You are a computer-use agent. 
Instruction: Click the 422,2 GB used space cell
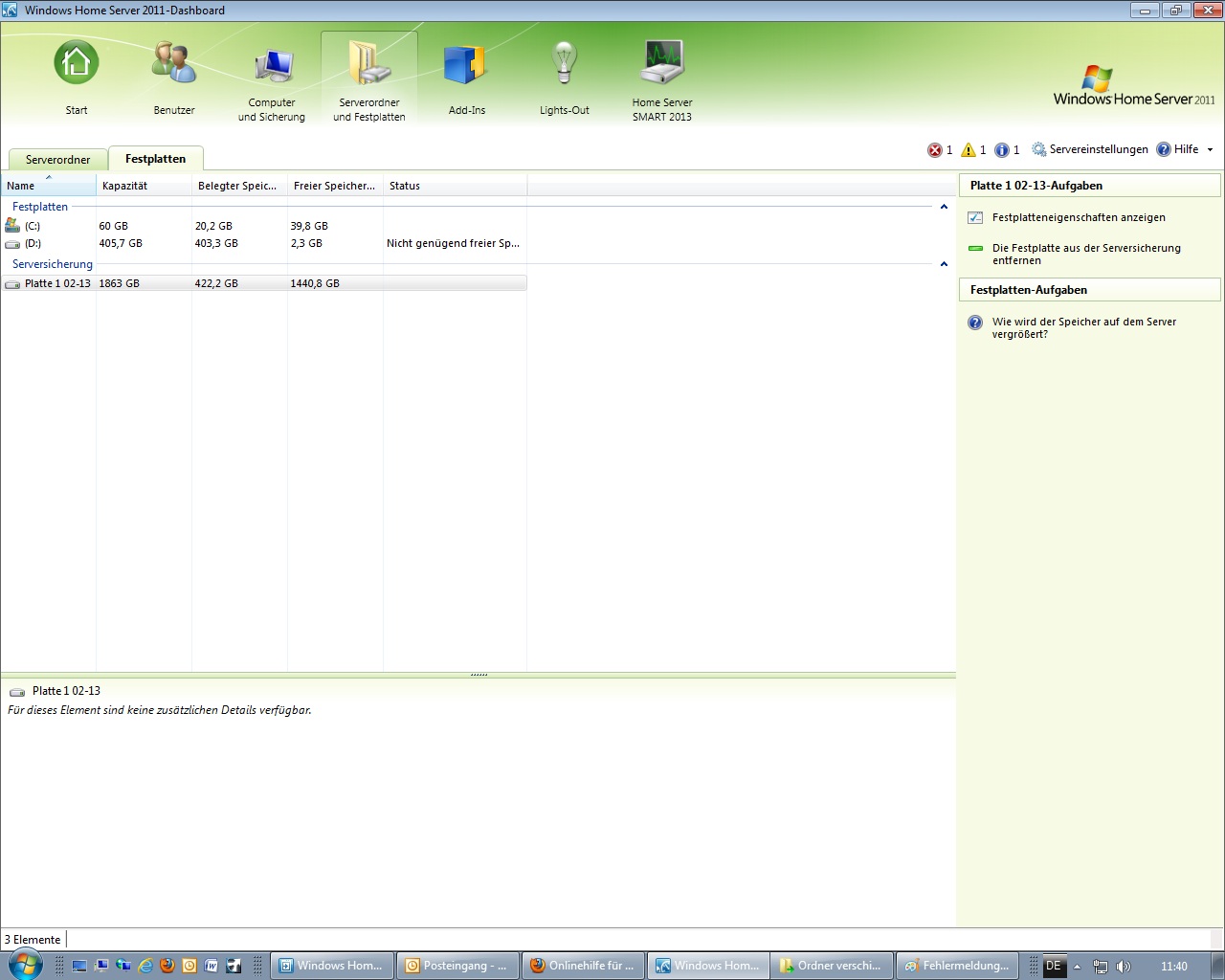(x=216, y=283)
